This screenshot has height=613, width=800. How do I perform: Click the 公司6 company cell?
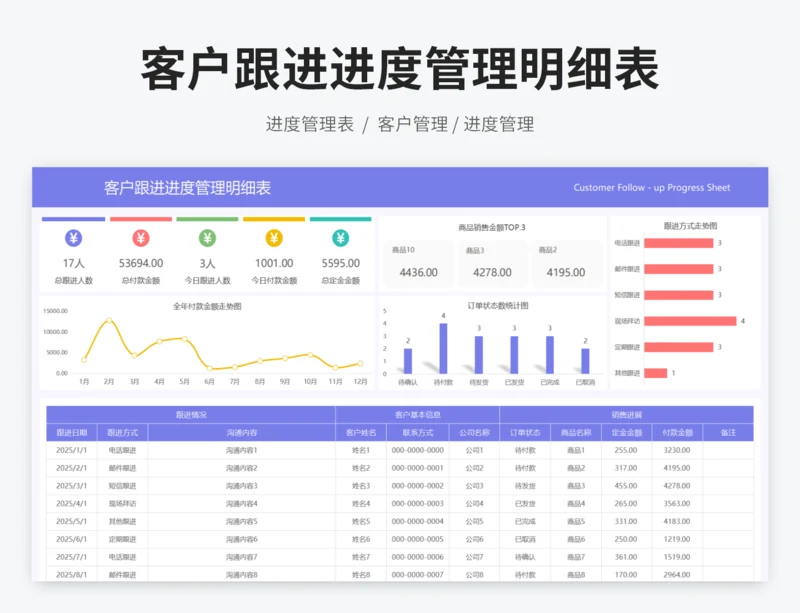click(474, 540)
